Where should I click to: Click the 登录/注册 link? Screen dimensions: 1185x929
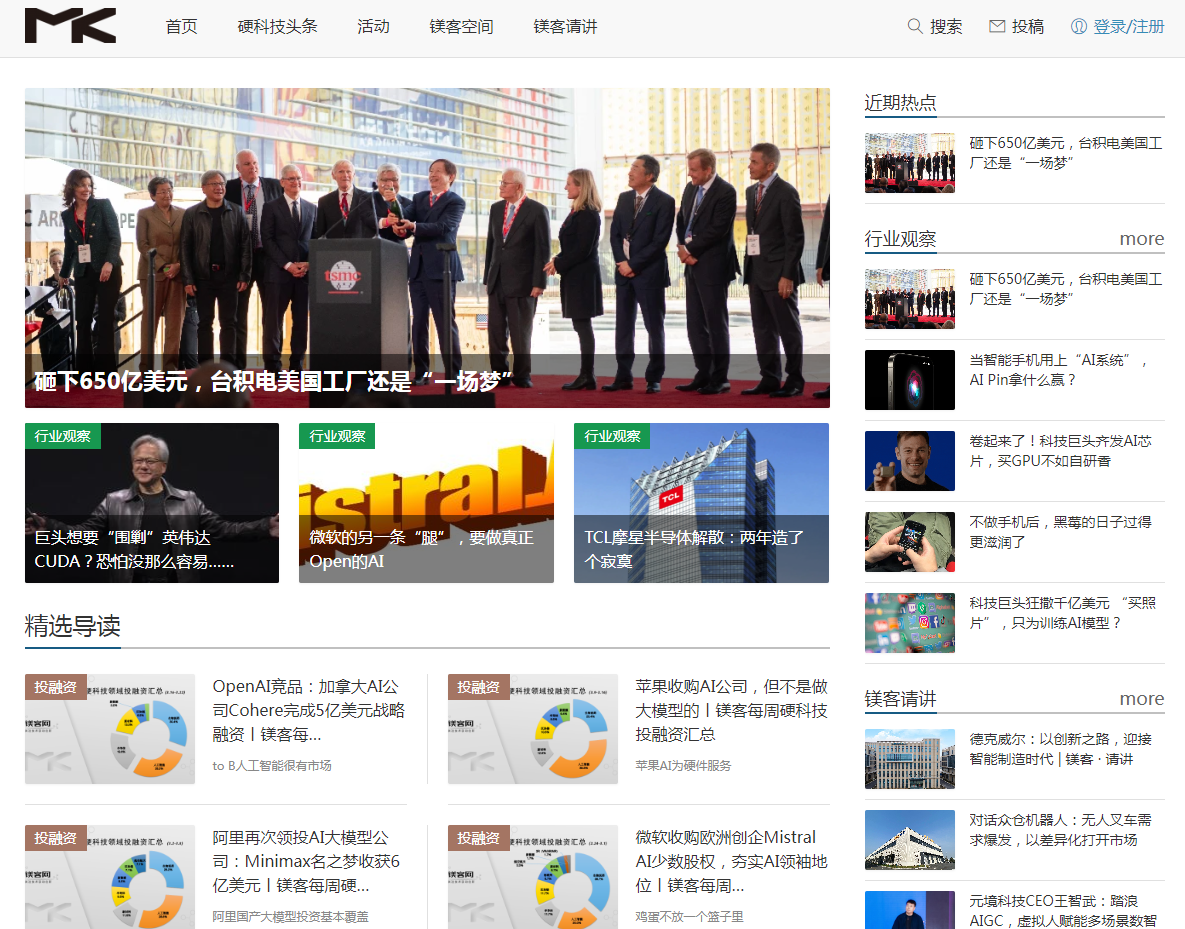click(x=1129, y=26)
